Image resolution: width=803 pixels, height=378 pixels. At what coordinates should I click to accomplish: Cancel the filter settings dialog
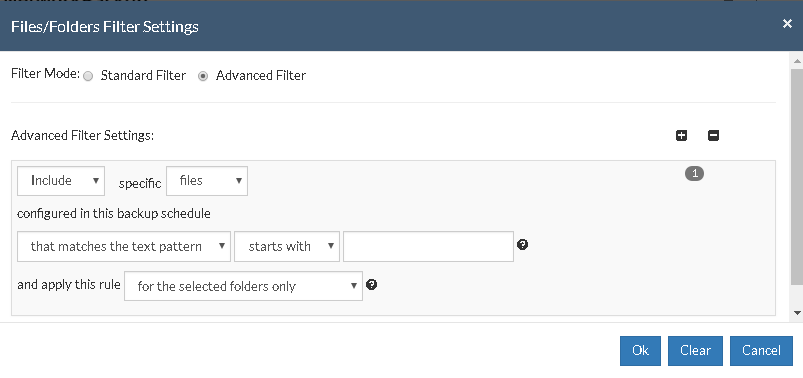pyautogui.click(x=761, y=351)
